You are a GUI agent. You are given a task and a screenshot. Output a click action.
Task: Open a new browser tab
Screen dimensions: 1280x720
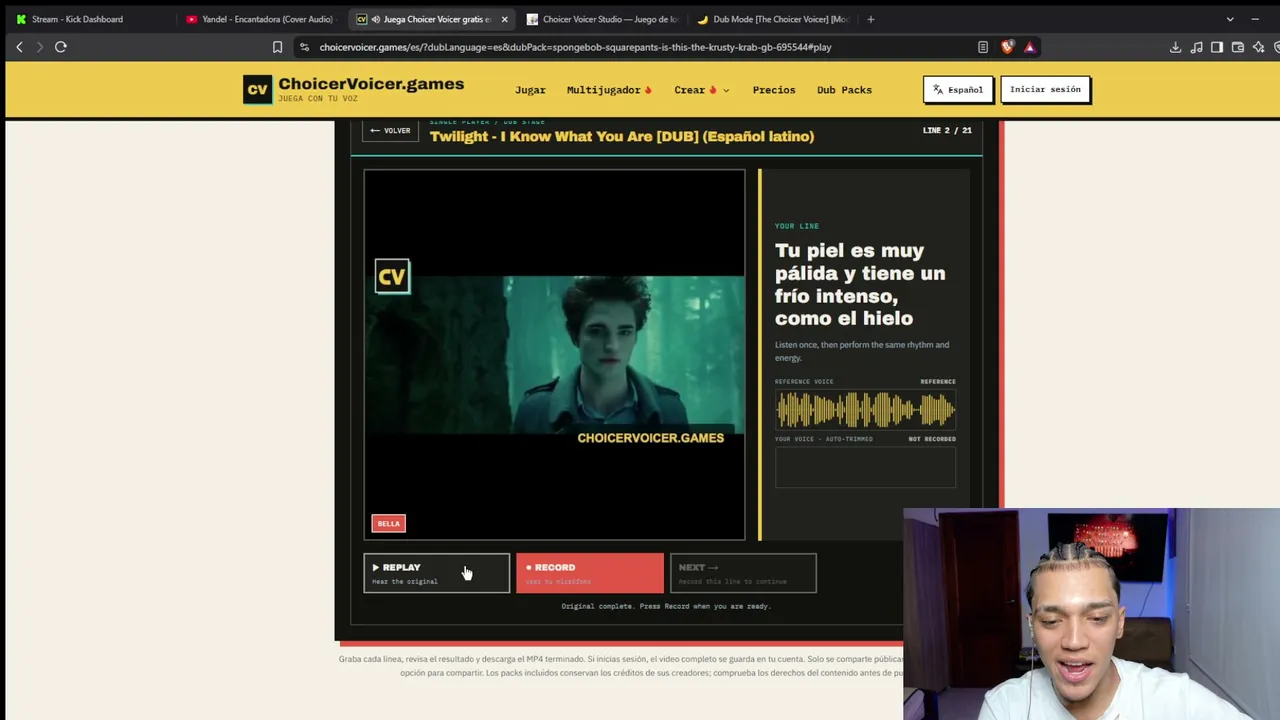point(871,19)
